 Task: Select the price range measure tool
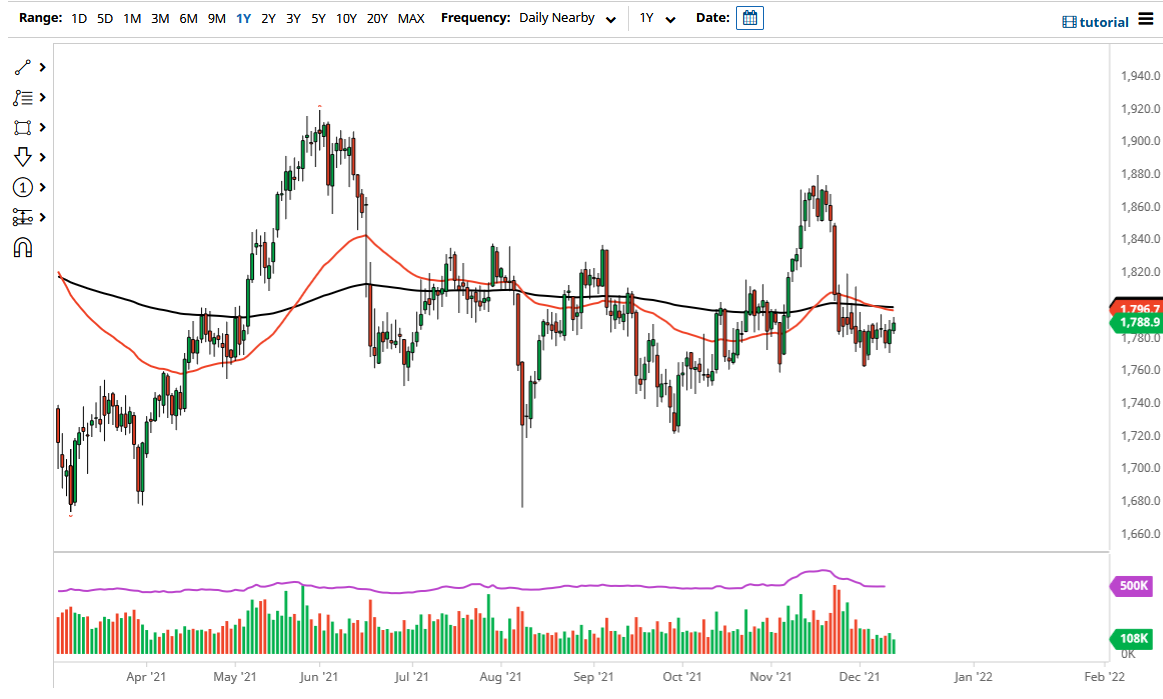point(22,217)
